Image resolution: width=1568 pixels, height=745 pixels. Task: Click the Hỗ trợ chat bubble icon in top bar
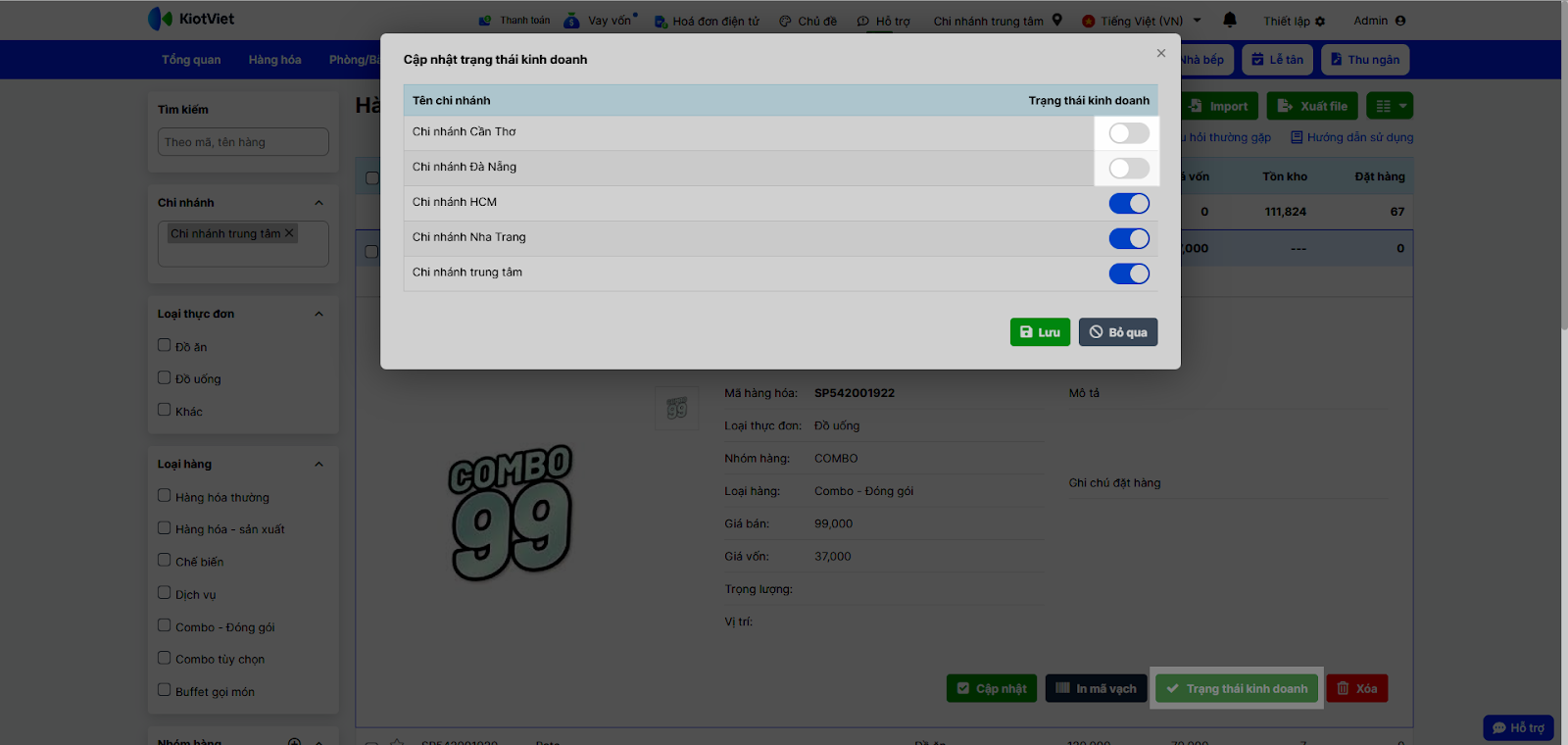coord(862,22)
